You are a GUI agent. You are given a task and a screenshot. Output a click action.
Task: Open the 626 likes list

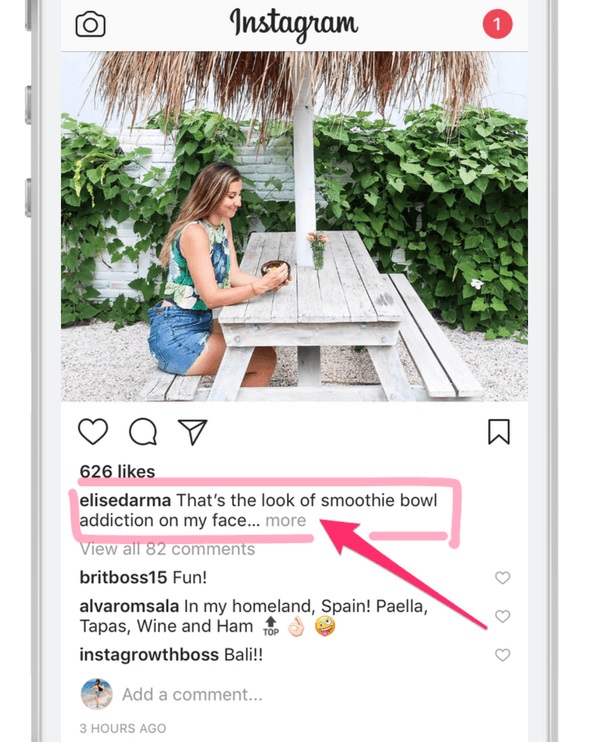(x=117, y=471)
